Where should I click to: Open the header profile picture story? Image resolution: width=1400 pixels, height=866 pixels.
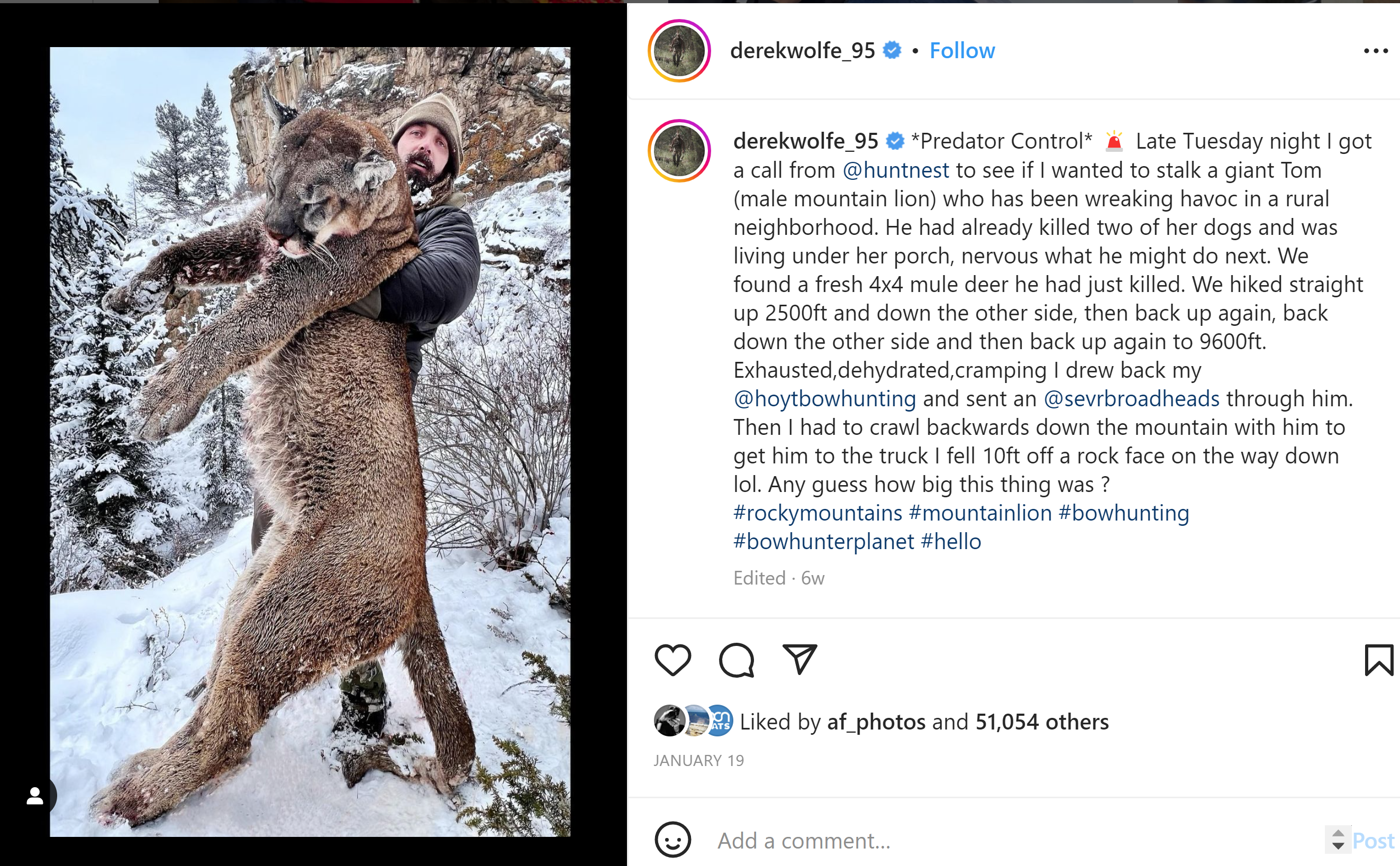(679, 51)
